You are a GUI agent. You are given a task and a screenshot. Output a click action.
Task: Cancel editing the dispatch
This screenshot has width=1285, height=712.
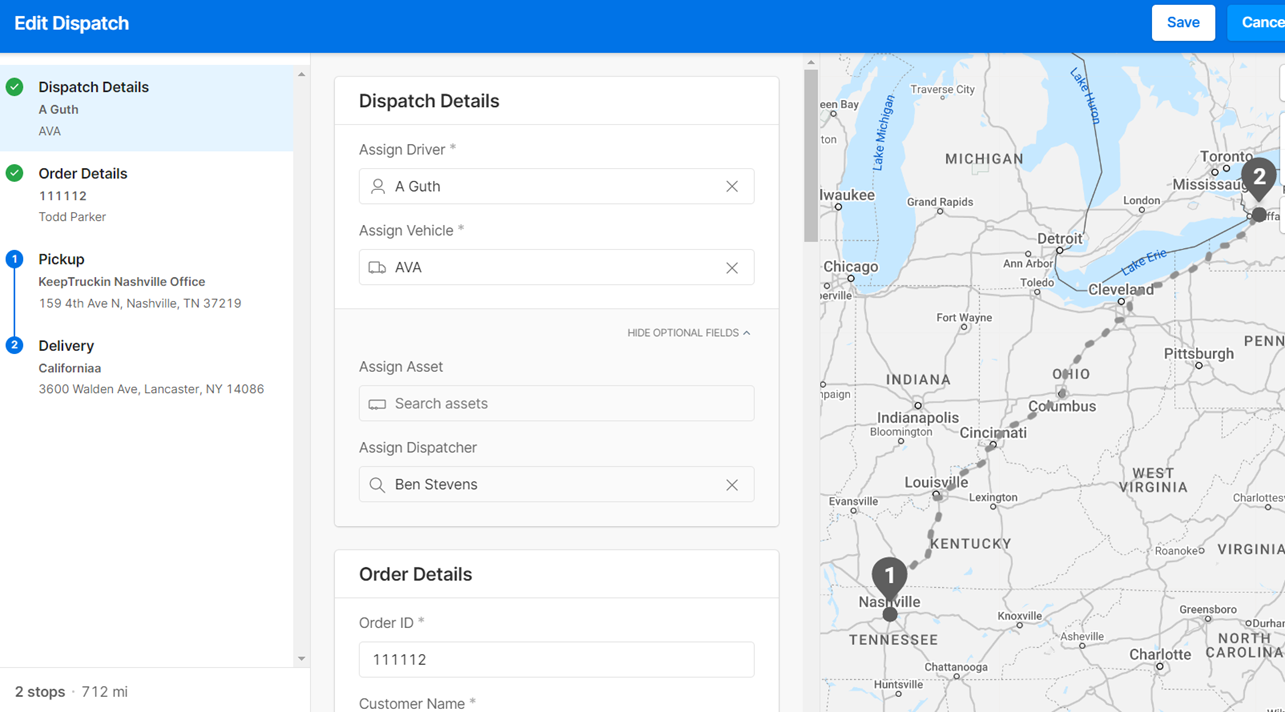pos(1260,23)
